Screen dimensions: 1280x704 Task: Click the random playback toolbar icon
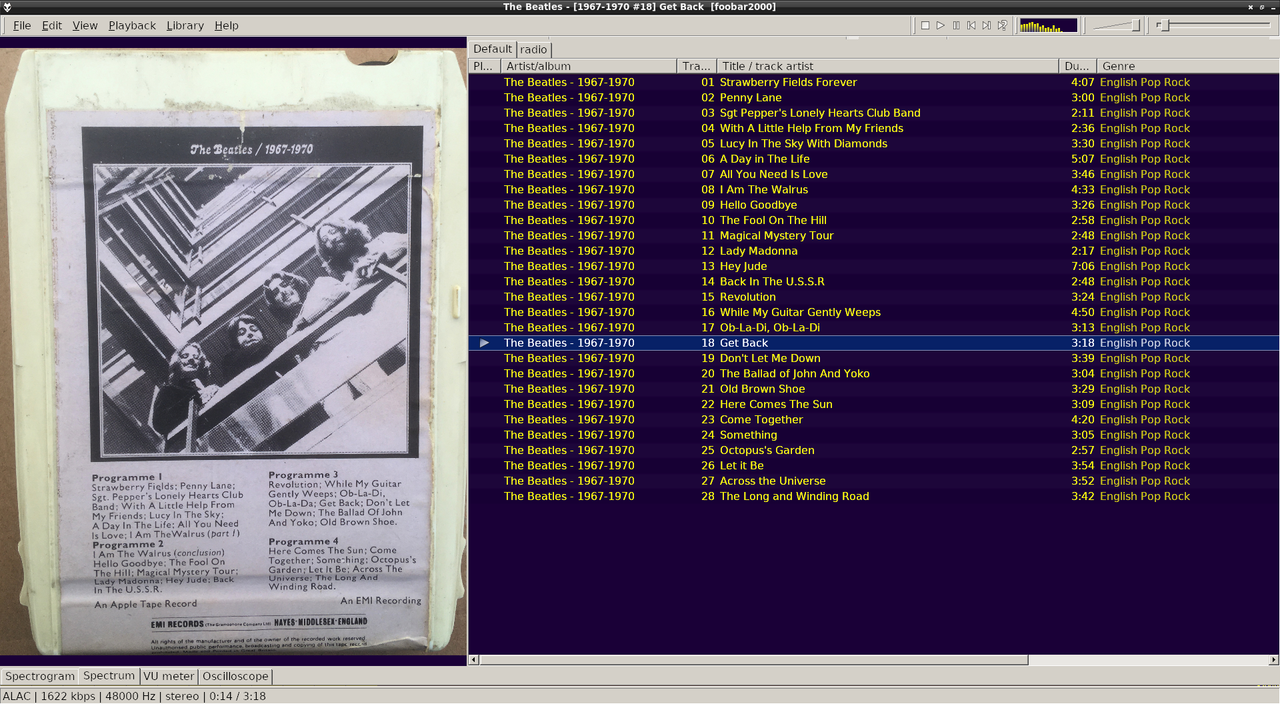pyautogui.click(x=1002, y=25)
